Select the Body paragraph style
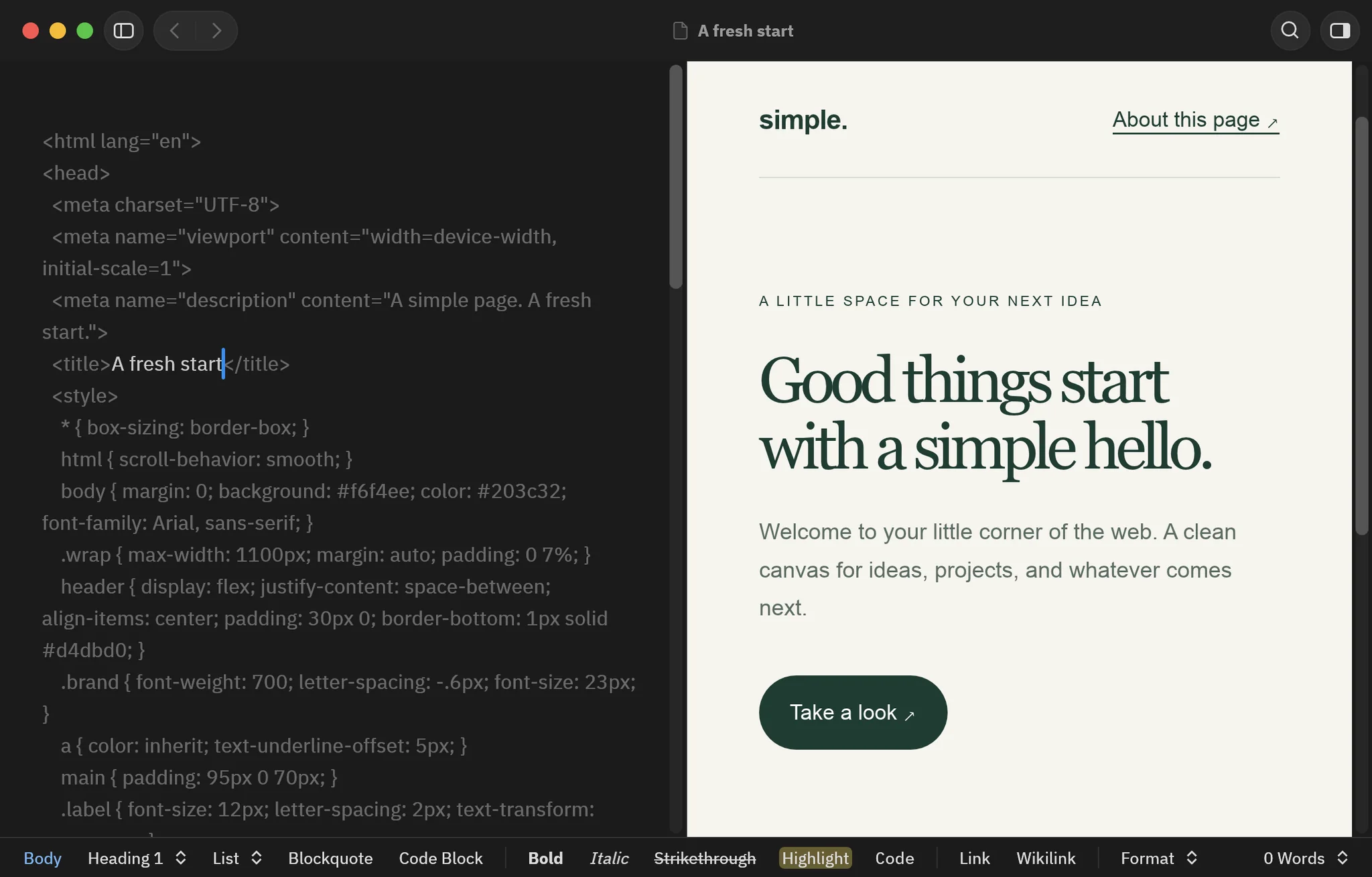Image resolution: width=1372 pixels, height=877 pixels. 42,858
